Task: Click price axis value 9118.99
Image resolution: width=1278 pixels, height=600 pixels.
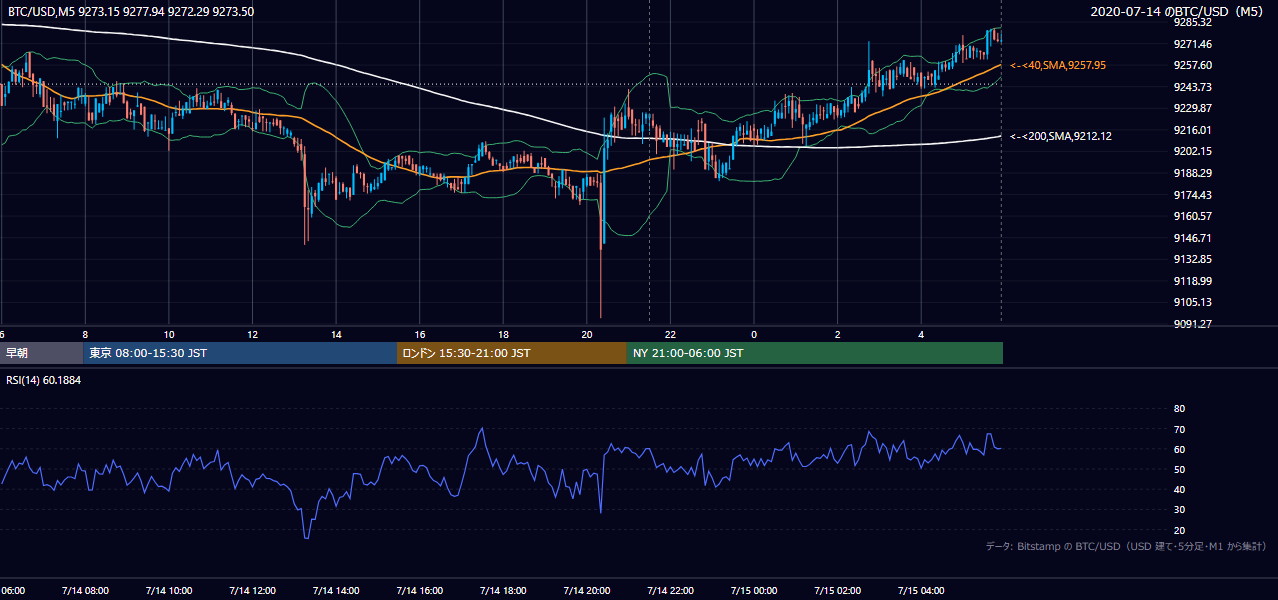Action: point(1193,281)
